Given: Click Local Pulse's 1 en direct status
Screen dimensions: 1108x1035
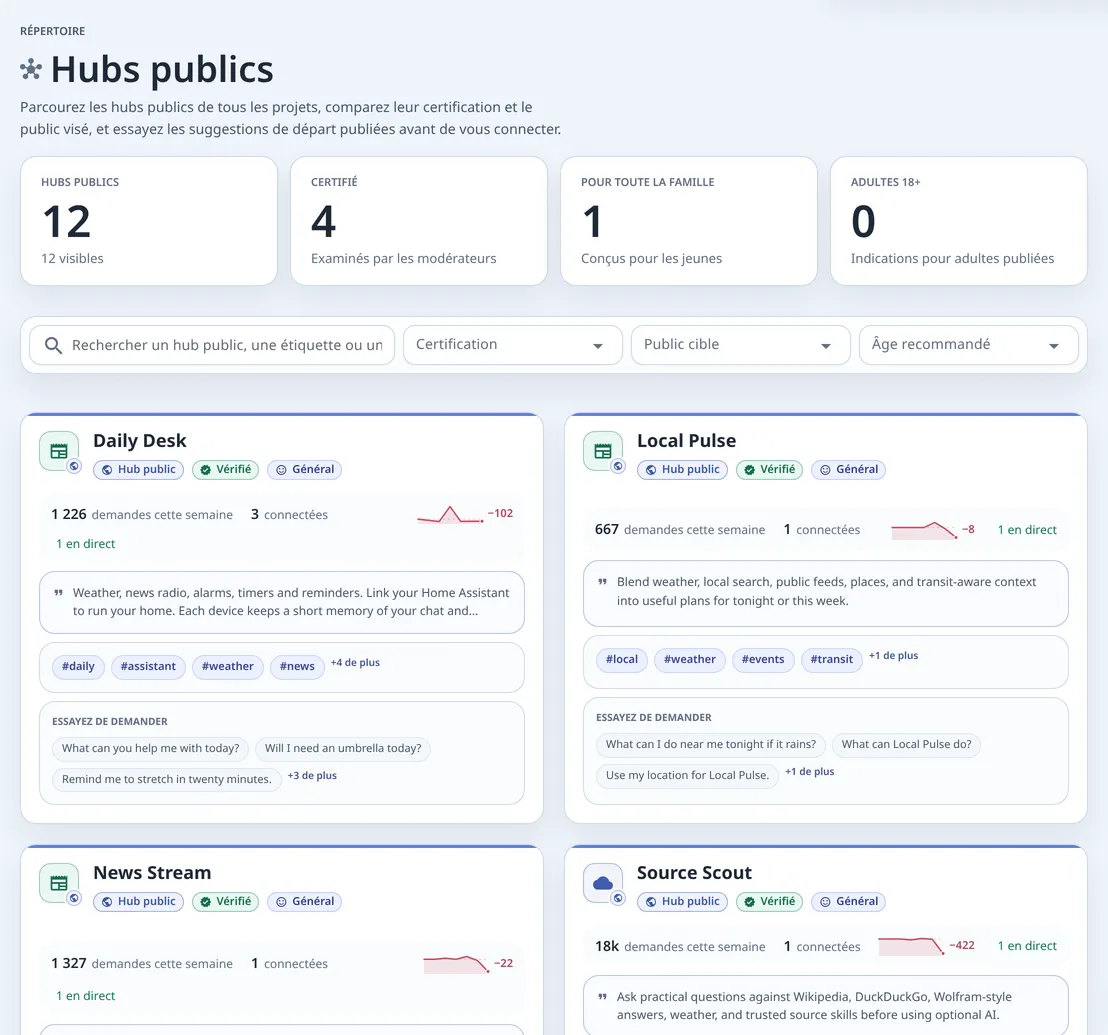Looking at the screenshot, I should coord(1027,530).
